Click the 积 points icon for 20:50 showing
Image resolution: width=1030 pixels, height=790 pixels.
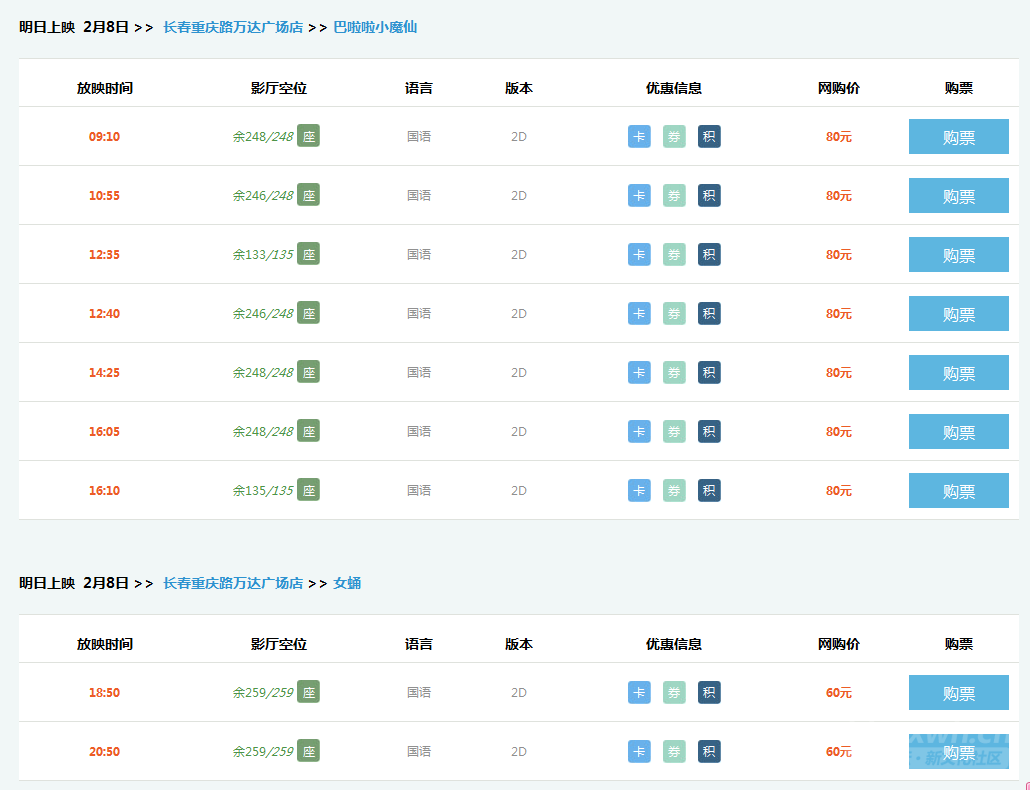coord(709,751)
